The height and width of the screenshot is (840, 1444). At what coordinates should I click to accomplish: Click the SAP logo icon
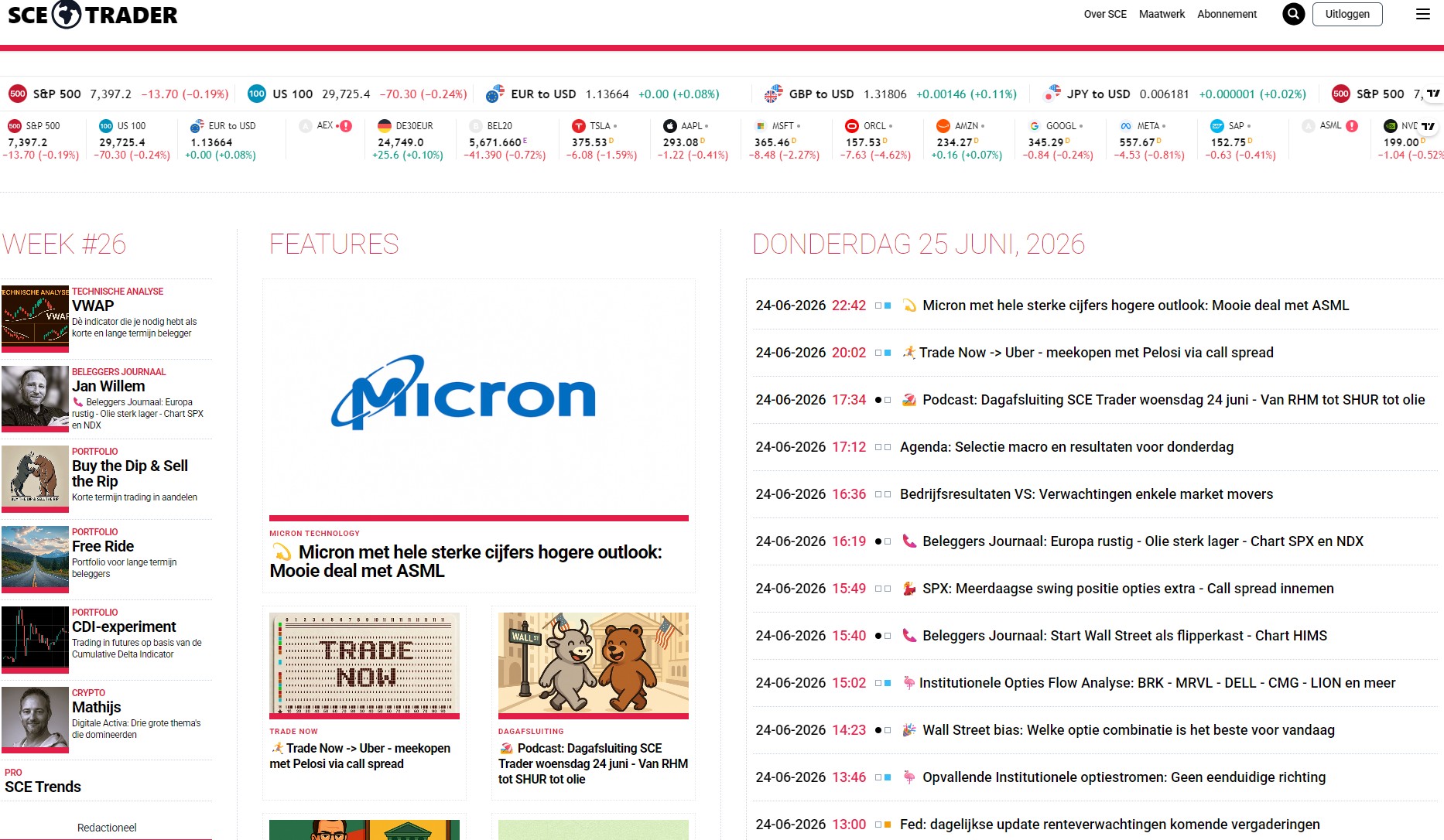tap(1217, 125)
